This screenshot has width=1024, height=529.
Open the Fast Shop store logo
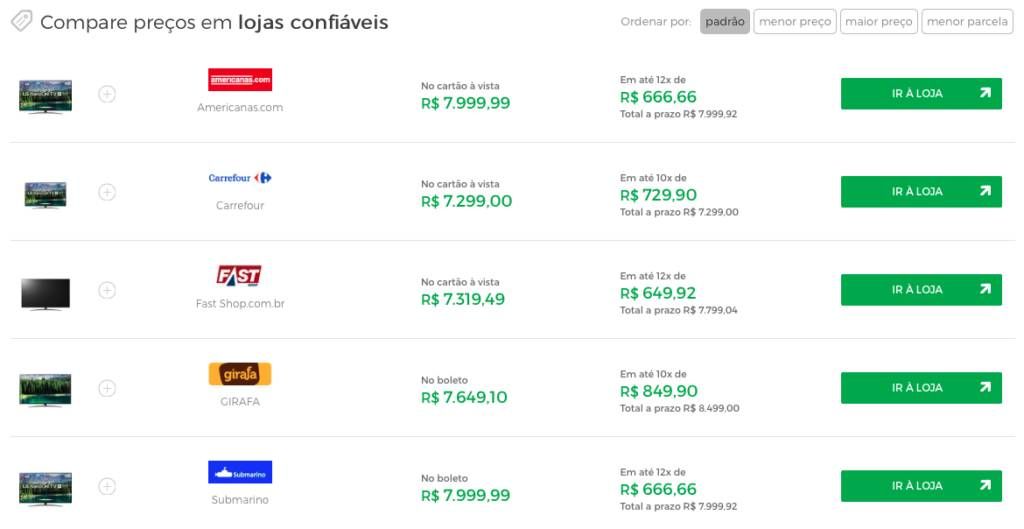[239, 276]
